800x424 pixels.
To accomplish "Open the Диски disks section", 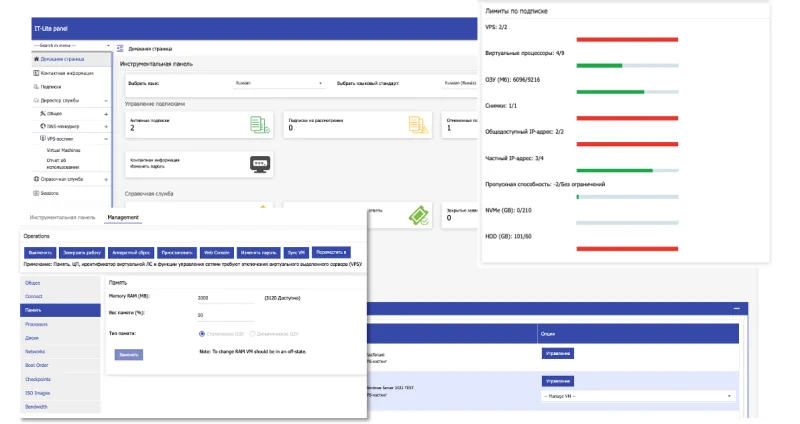I will [60, 338].
